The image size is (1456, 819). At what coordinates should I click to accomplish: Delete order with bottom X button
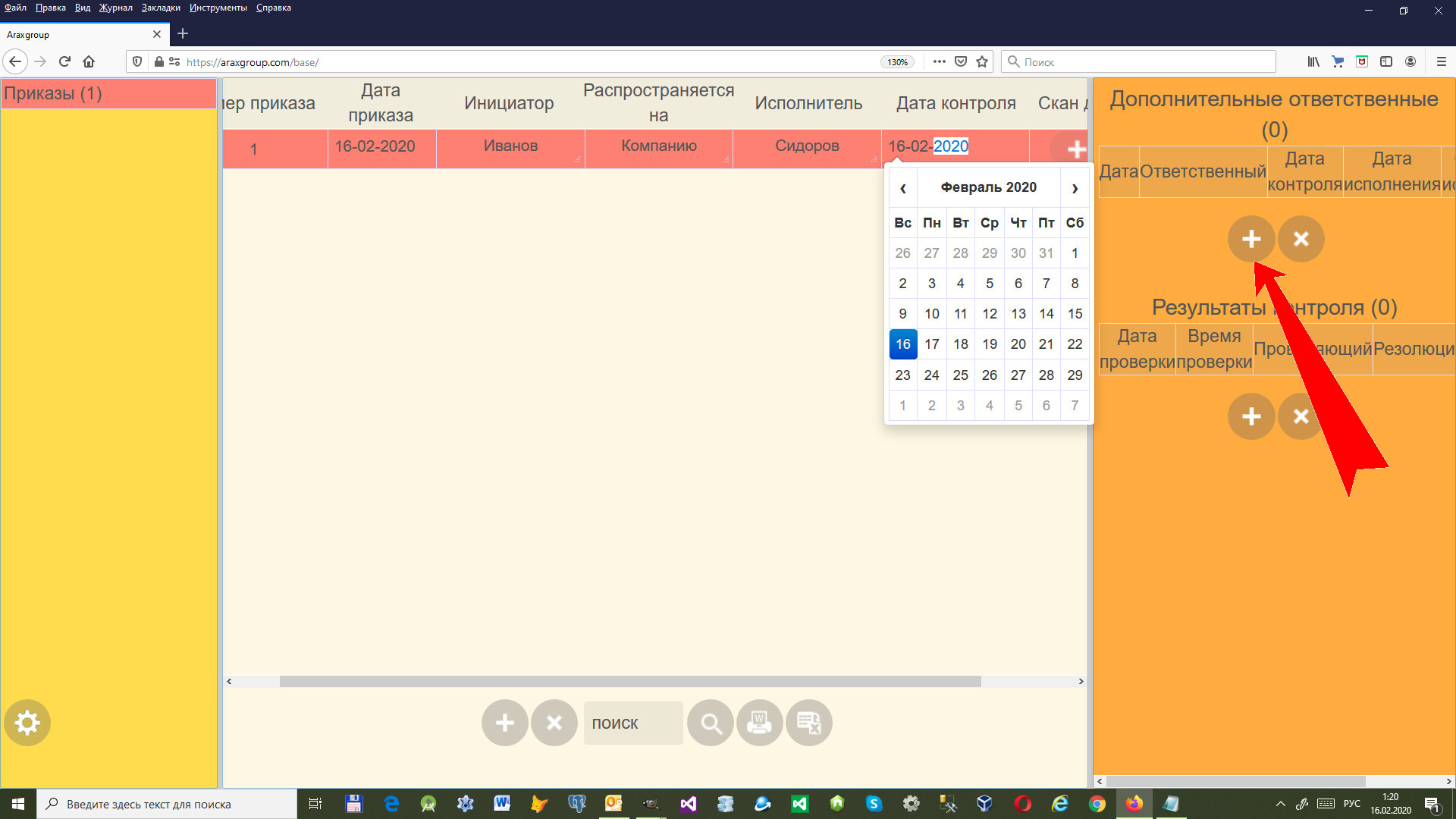554,723
